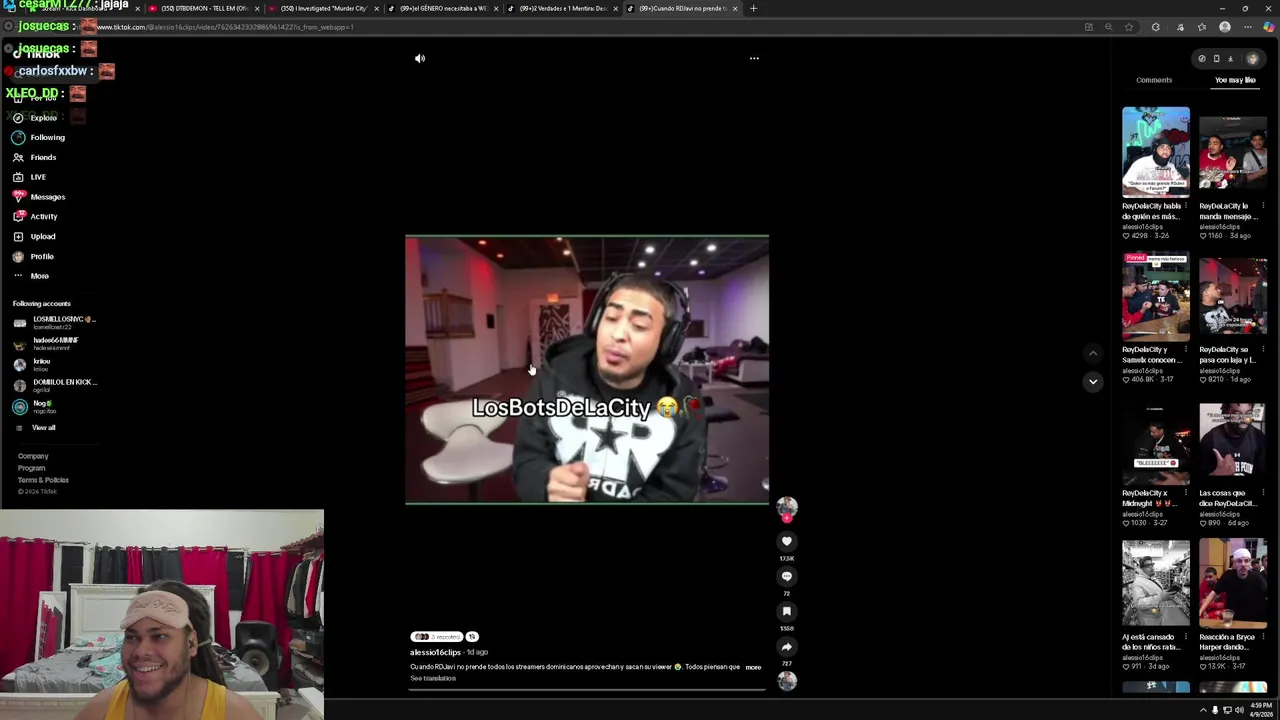Viewport: 1280px width, 720px height.
Task: Switch to 'I Investigated Murder City' browser tab
Action: point(322,8)
